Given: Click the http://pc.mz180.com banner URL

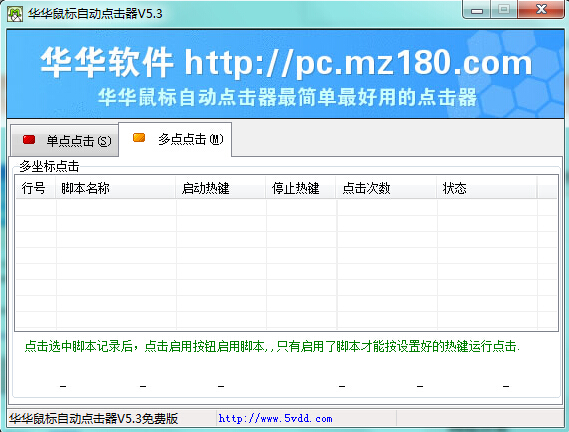Looking at the screenshot, I should pyautogui.click(x=359, y=62).
